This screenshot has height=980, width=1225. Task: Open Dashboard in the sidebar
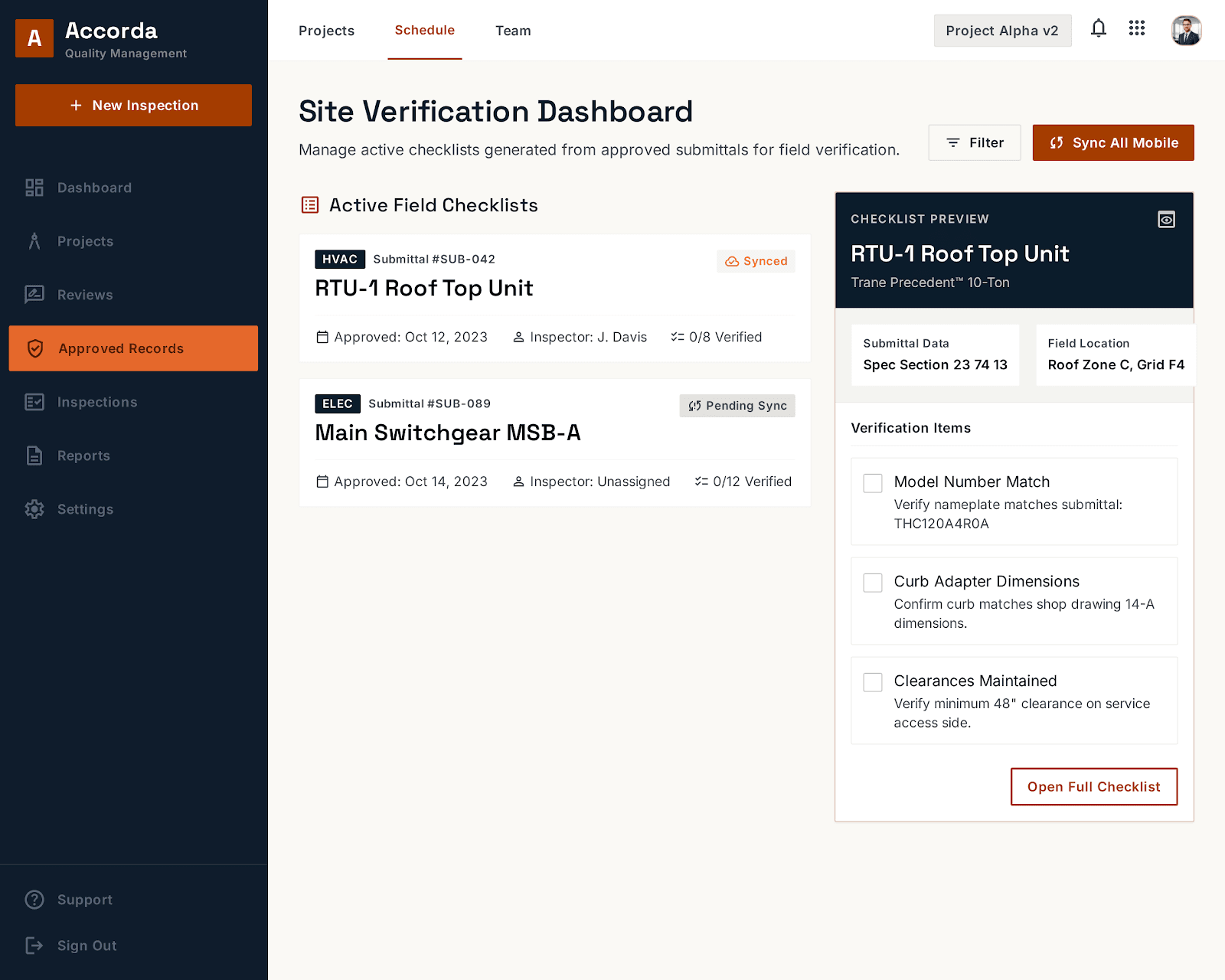click(x=133, y=188)
